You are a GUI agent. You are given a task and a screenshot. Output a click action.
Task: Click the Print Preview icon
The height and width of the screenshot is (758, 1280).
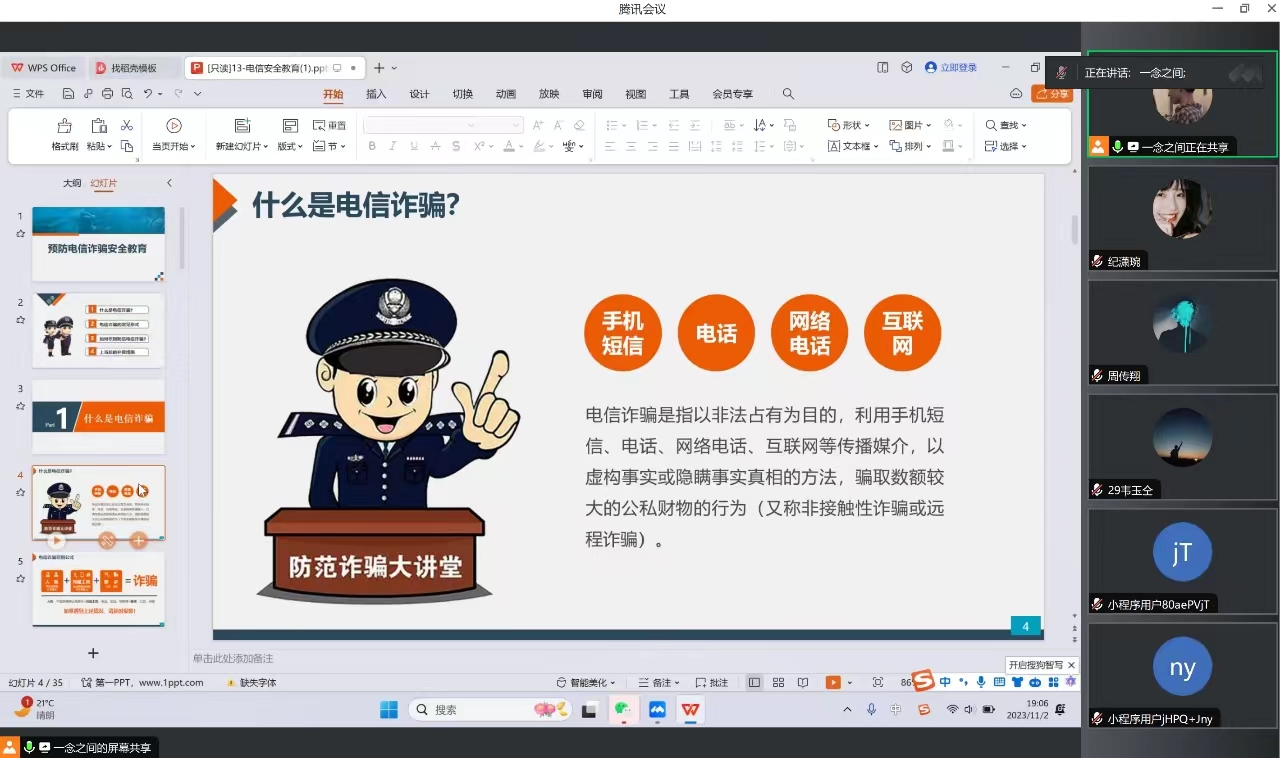coord(126,94)
